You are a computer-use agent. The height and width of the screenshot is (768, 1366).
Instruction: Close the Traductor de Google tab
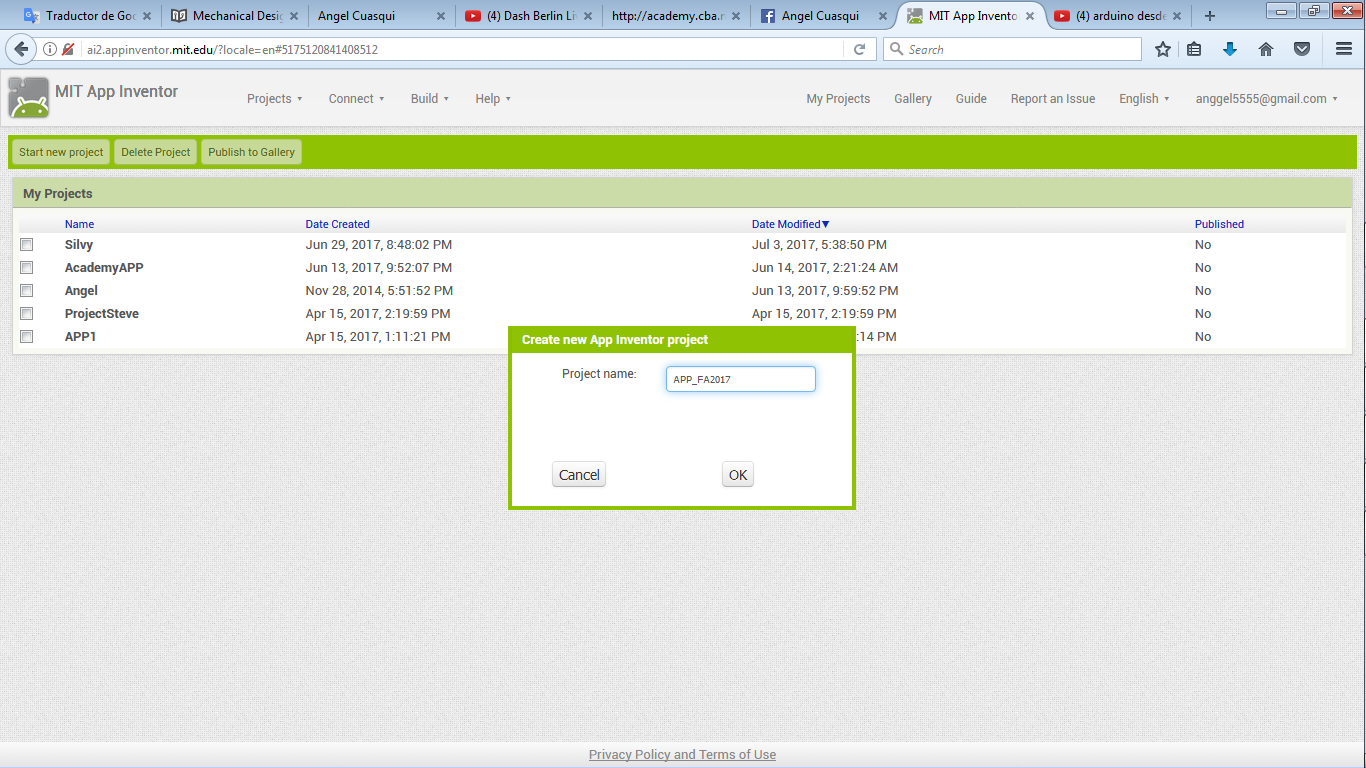146,16
